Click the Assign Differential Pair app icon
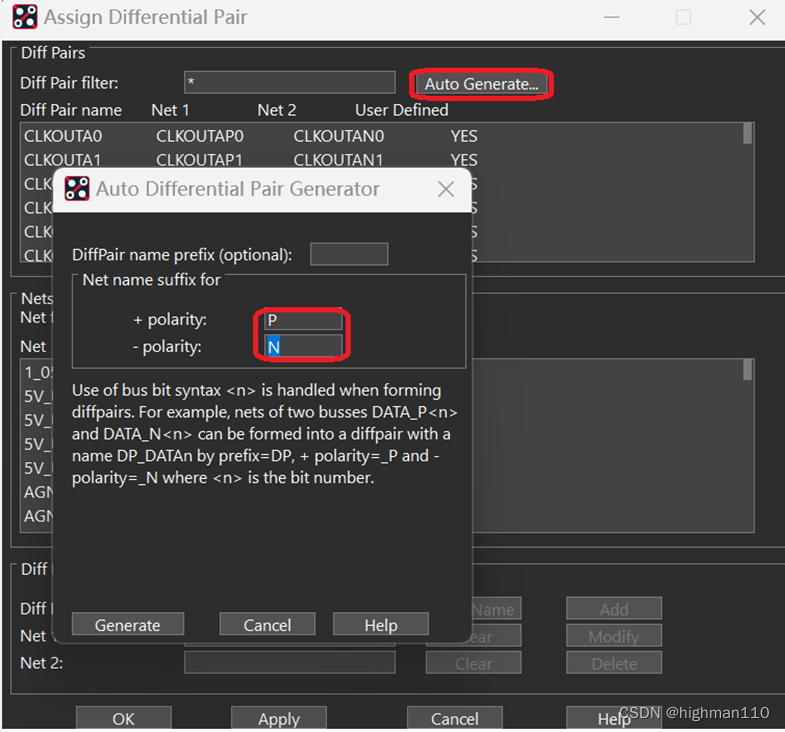Screen dimensions: 785x732 click(x=26, y=17)
